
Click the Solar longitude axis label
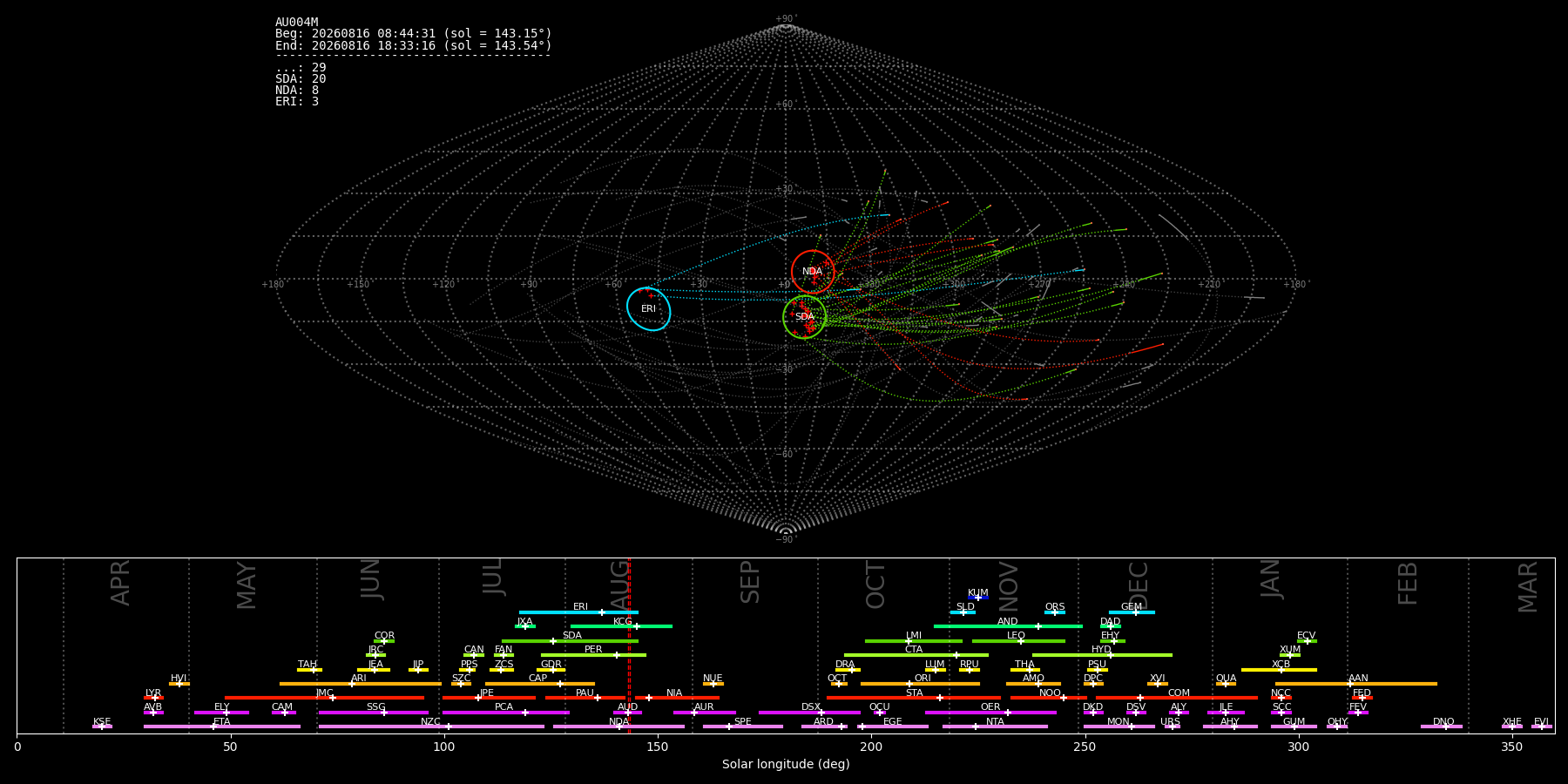click(x=786, y=764)
